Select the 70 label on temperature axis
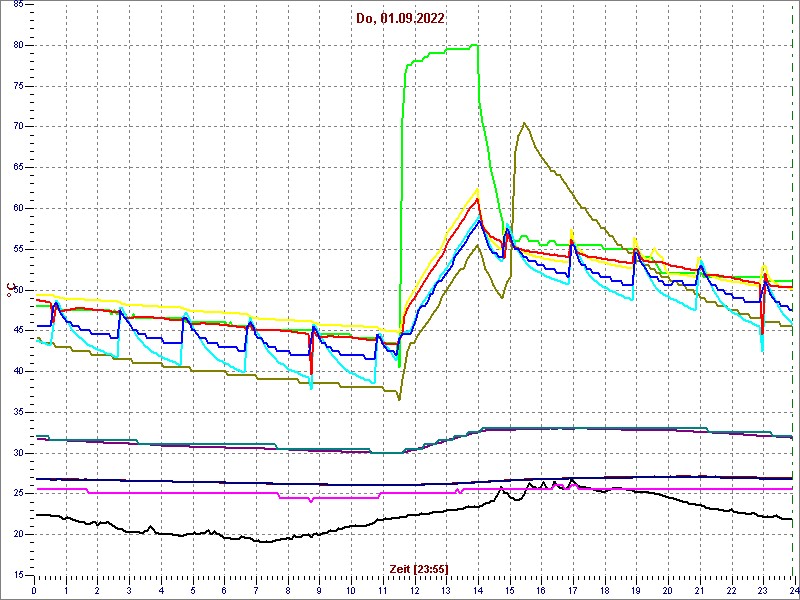Viewport: 800px width, 600px height. click(18, 127)
